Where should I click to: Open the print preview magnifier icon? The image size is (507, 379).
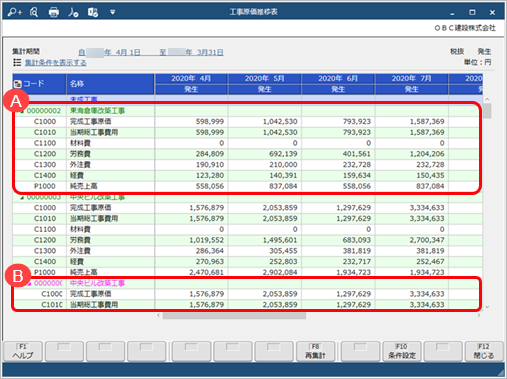(34, 12)
